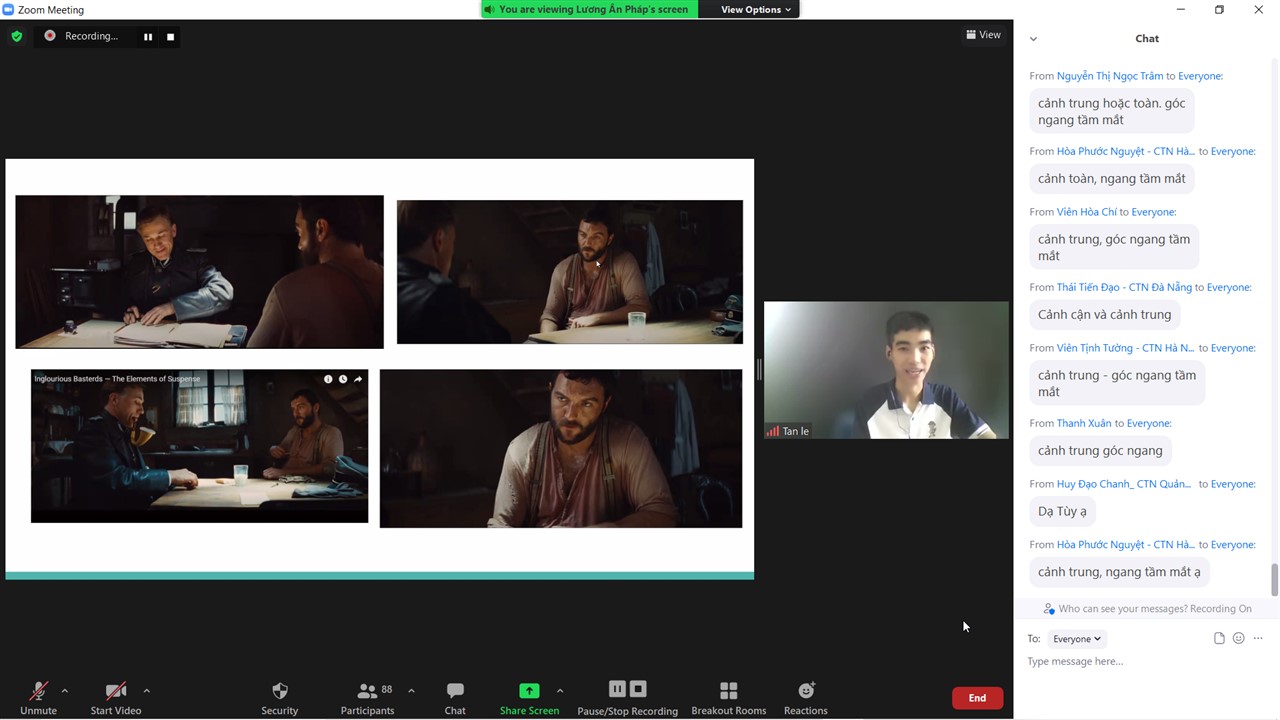Click sender name Viên Tịnh Tường
The width and height of the screenshot is (1280, 720).
tap(1126, 348)
